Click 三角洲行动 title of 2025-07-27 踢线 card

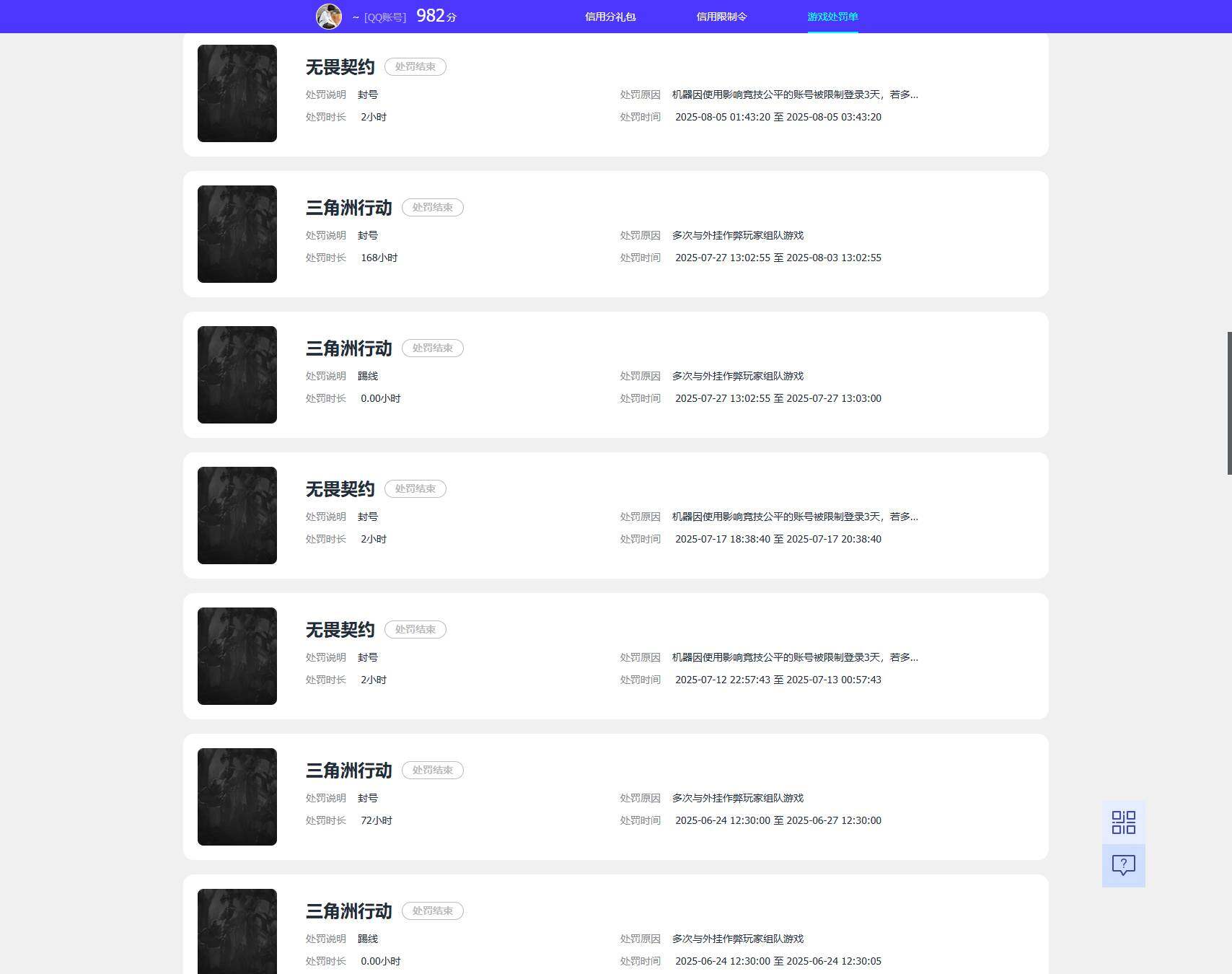coord(349,348)
